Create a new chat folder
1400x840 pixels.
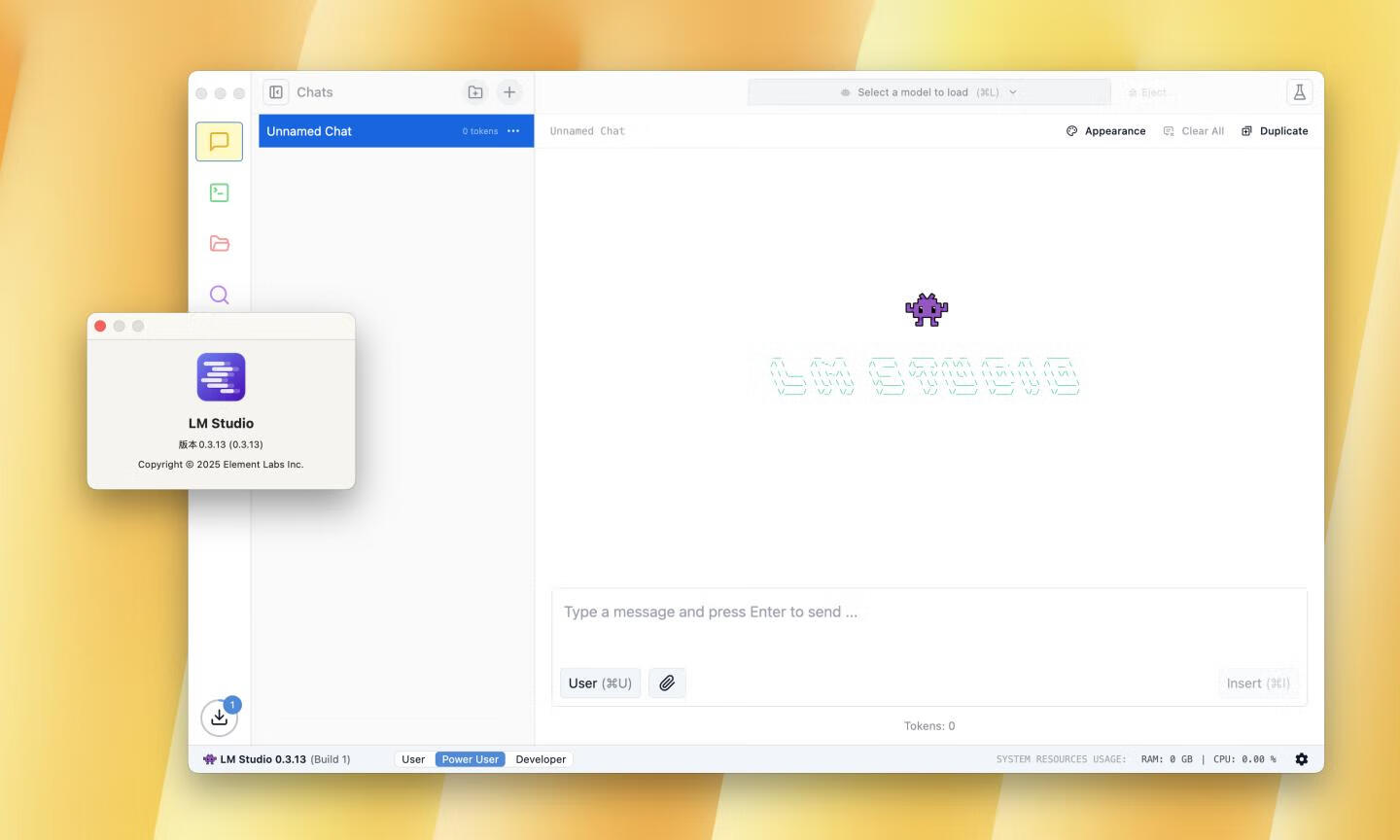click(475, 92)
